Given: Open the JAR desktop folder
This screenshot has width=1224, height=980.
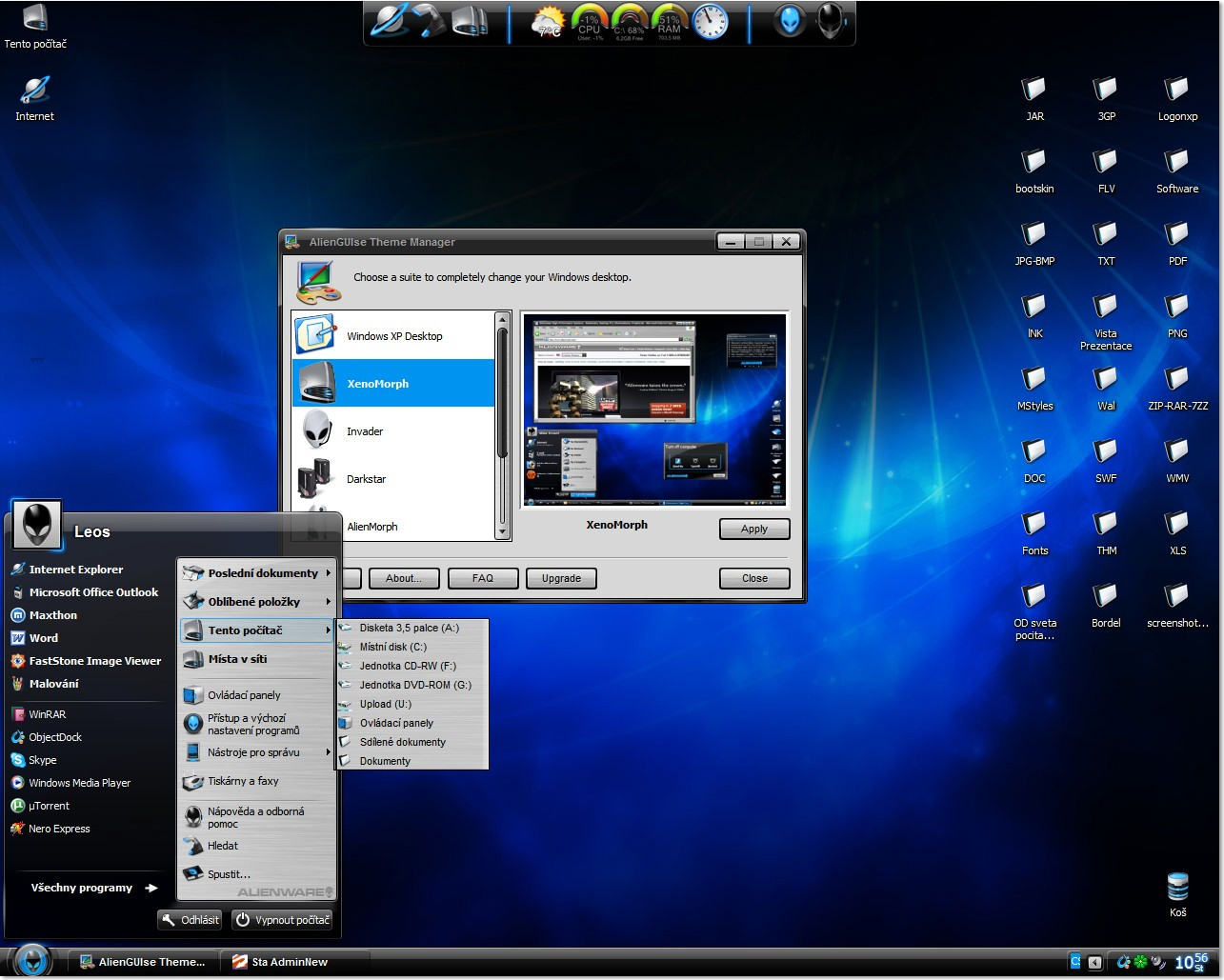Looking at the screenshot, I should pos(1034,99).
